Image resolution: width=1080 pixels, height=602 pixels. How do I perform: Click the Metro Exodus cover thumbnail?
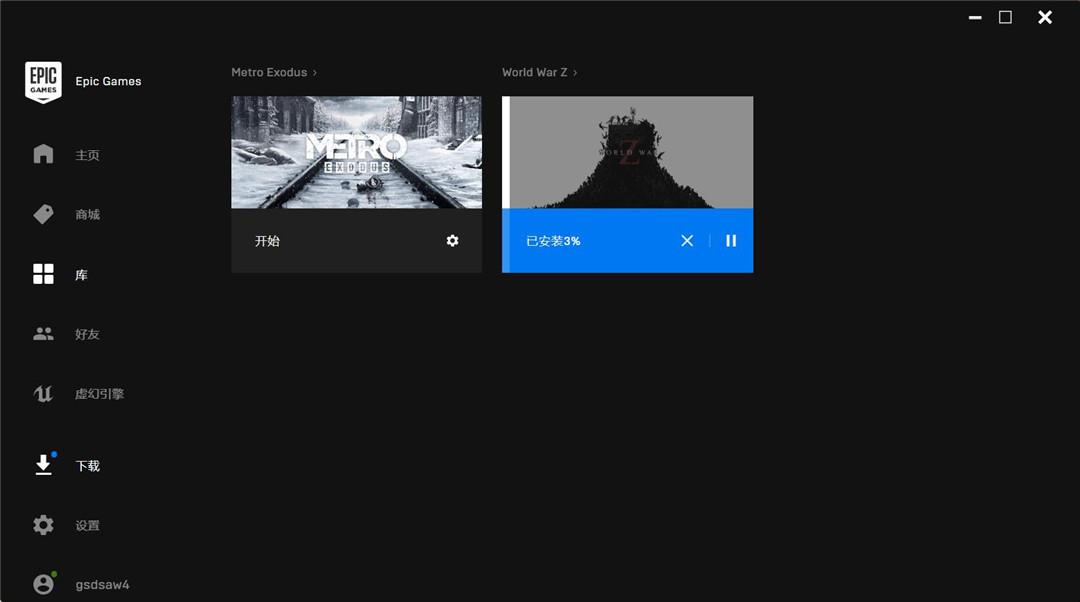click(x=357, y=152)
